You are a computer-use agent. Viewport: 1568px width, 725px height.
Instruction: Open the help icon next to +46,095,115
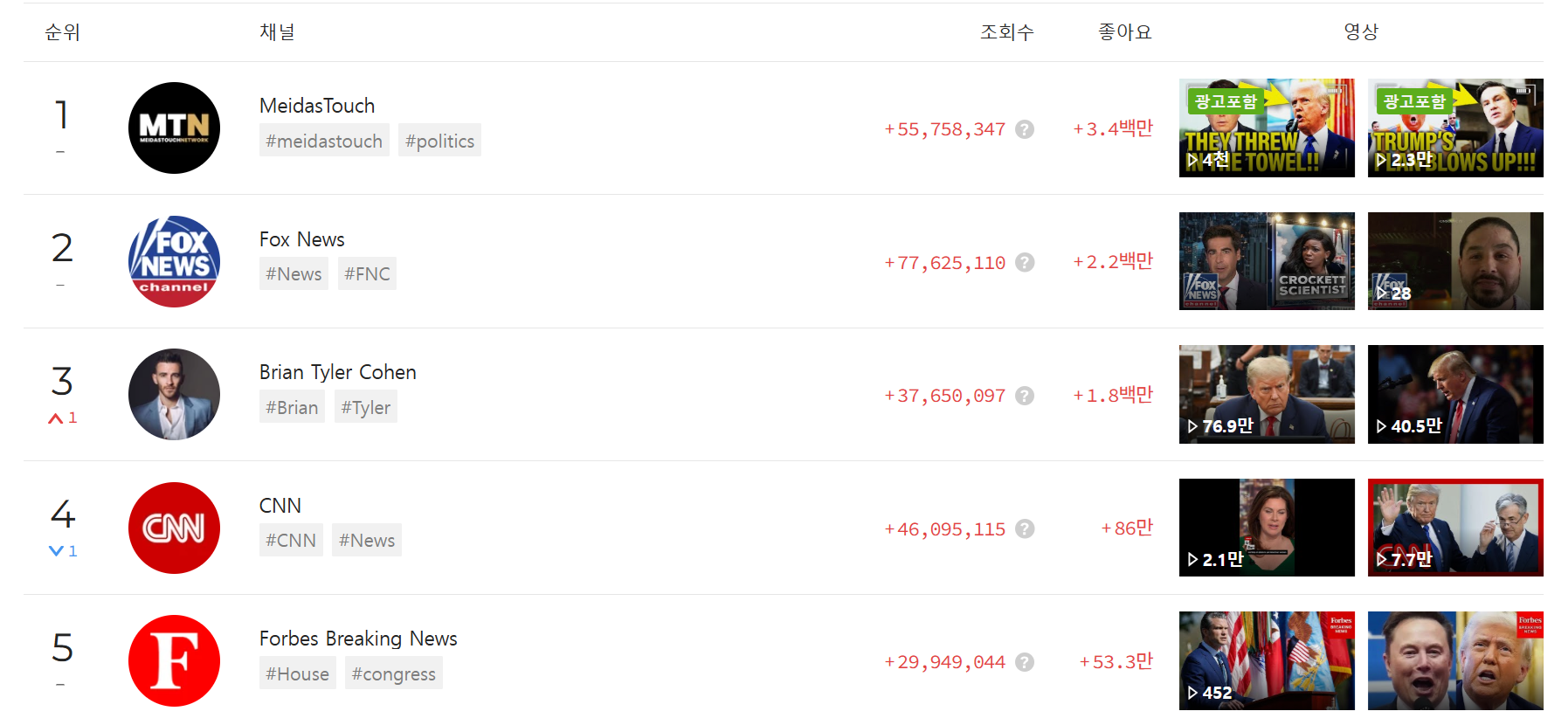[x=1026, y=528]
